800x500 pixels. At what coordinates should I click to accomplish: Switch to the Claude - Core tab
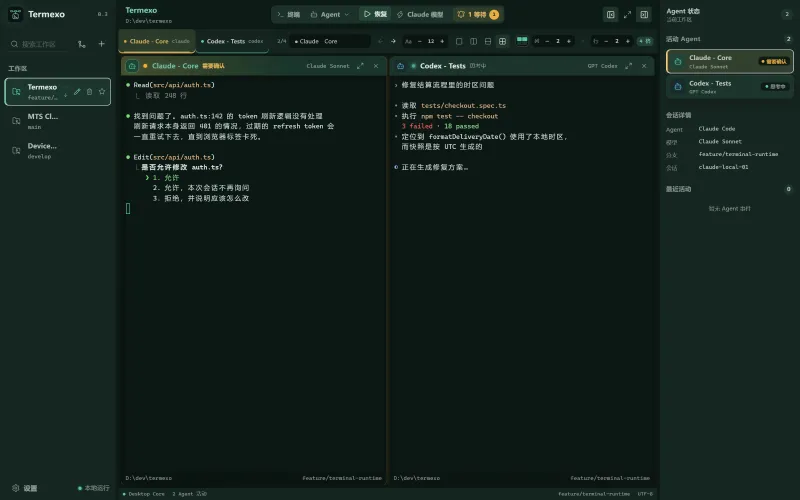(x=157, y=41)
